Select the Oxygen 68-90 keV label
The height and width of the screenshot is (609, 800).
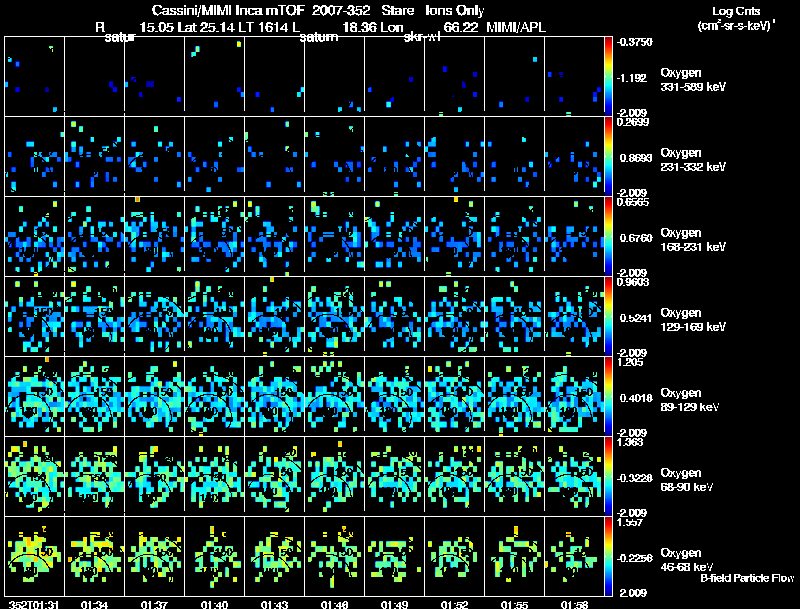[691, 479]
